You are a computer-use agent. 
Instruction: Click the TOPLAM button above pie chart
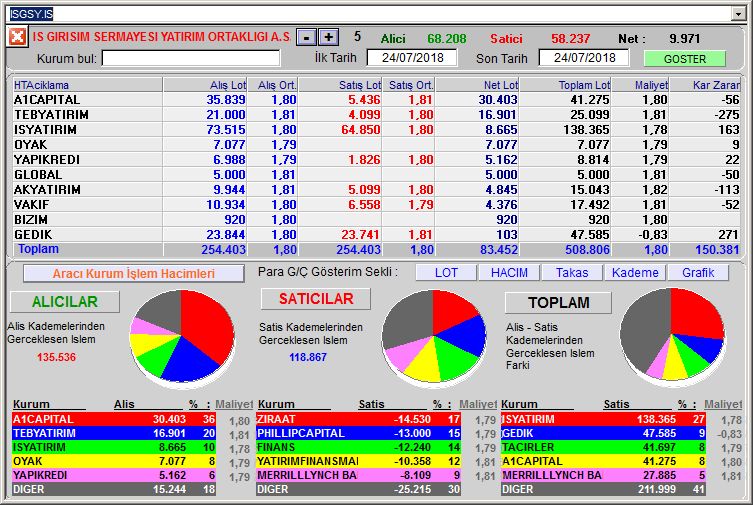[x=558, y=302]
